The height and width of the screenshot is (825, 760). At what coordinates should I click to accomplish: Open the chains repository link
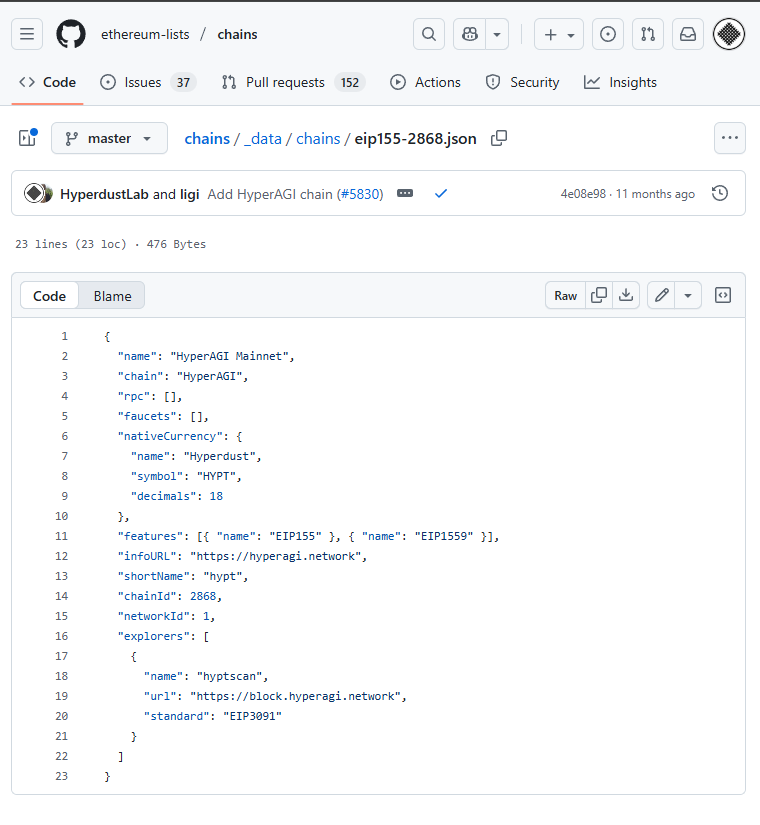pos(237,34)
